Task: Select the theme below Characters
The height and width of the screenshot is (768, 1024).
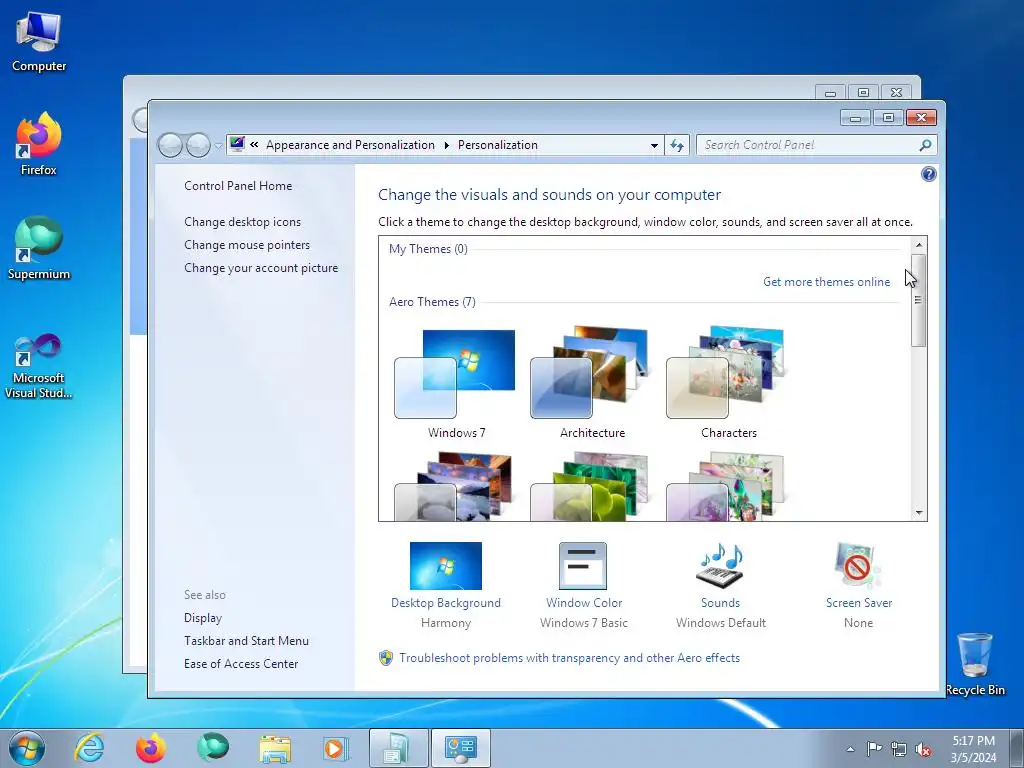Action: 728,487
